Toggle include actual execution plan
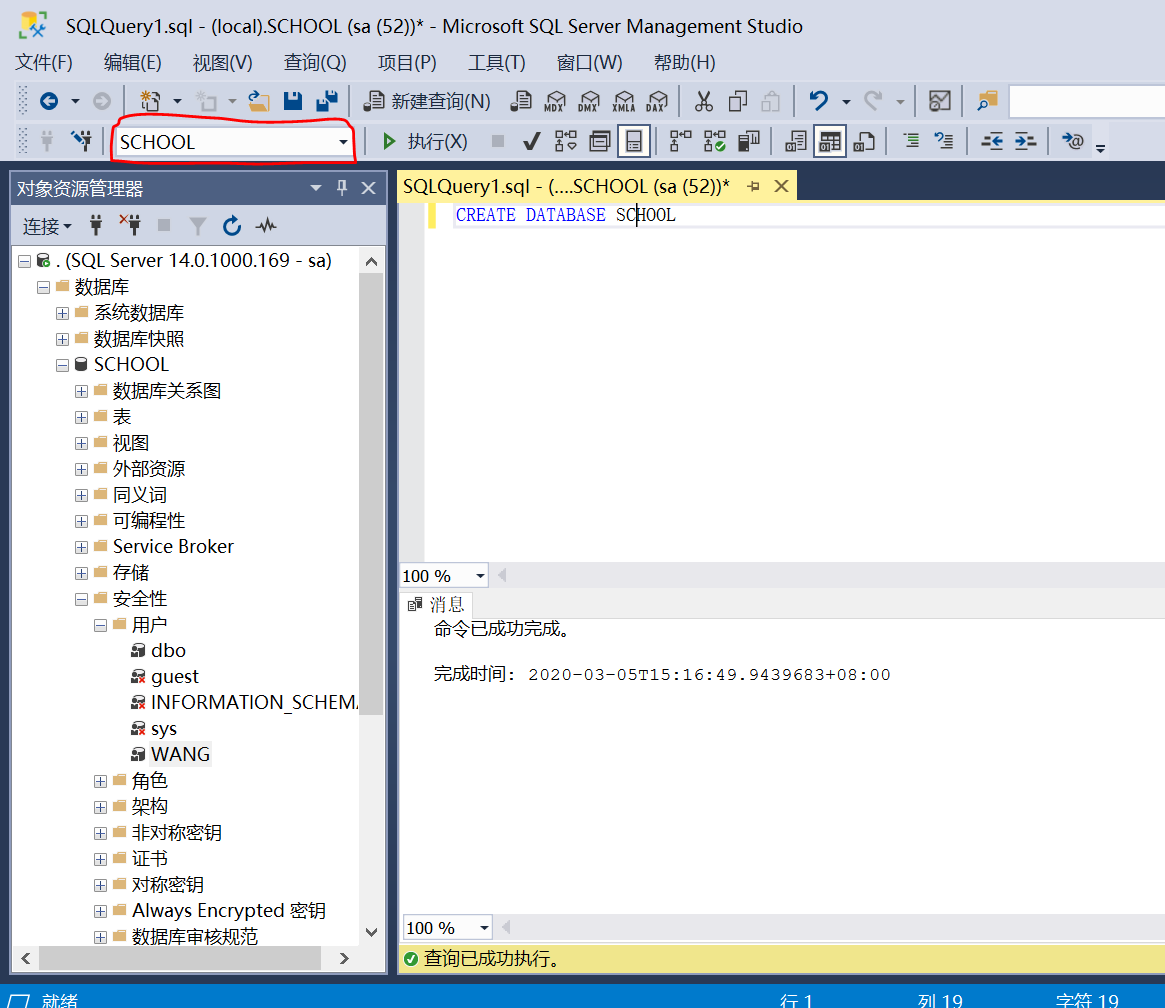1165x1008 pixels. [x=680, y=140]
